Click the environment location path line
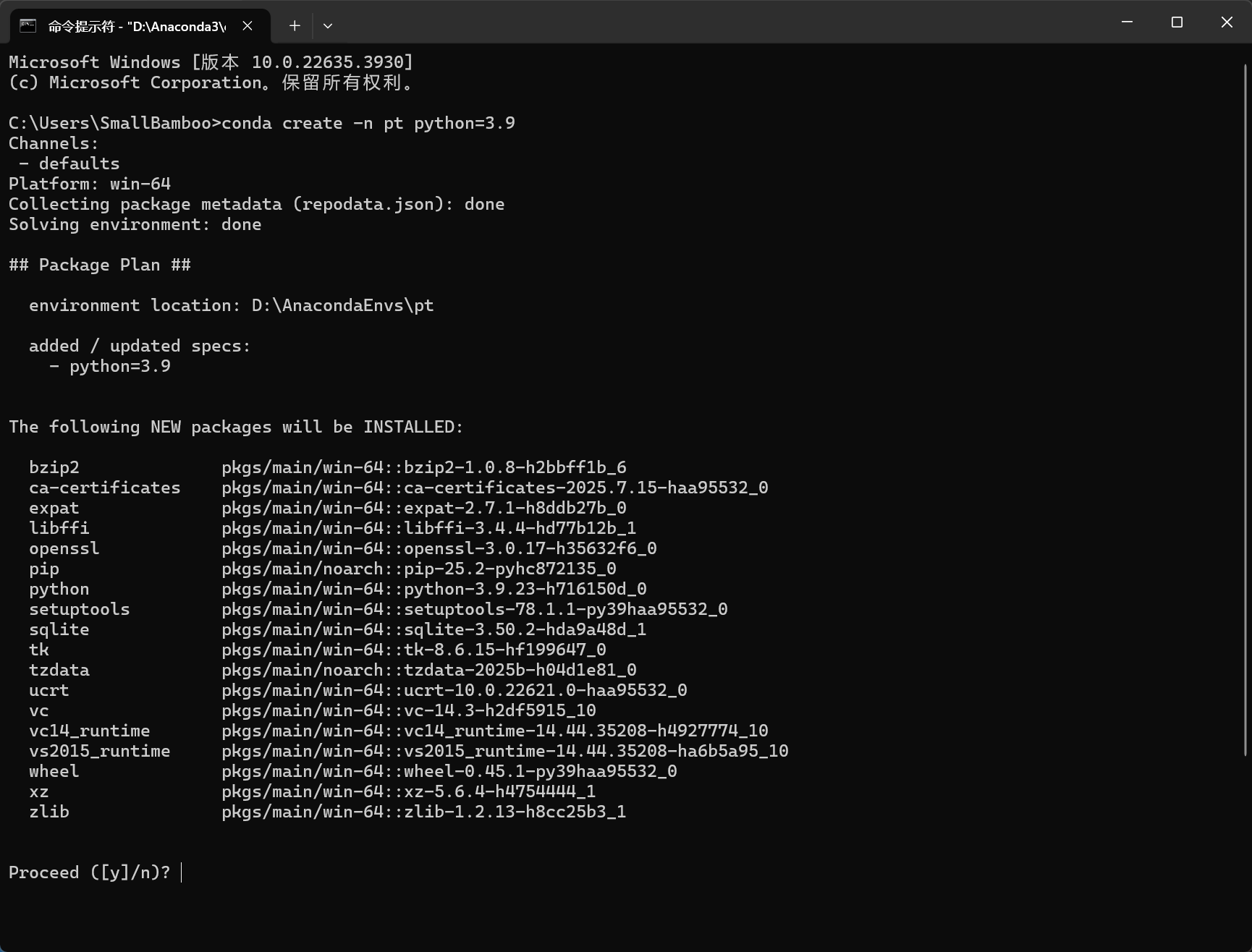This screenshot has width=1252, height=952. point(231,305)
